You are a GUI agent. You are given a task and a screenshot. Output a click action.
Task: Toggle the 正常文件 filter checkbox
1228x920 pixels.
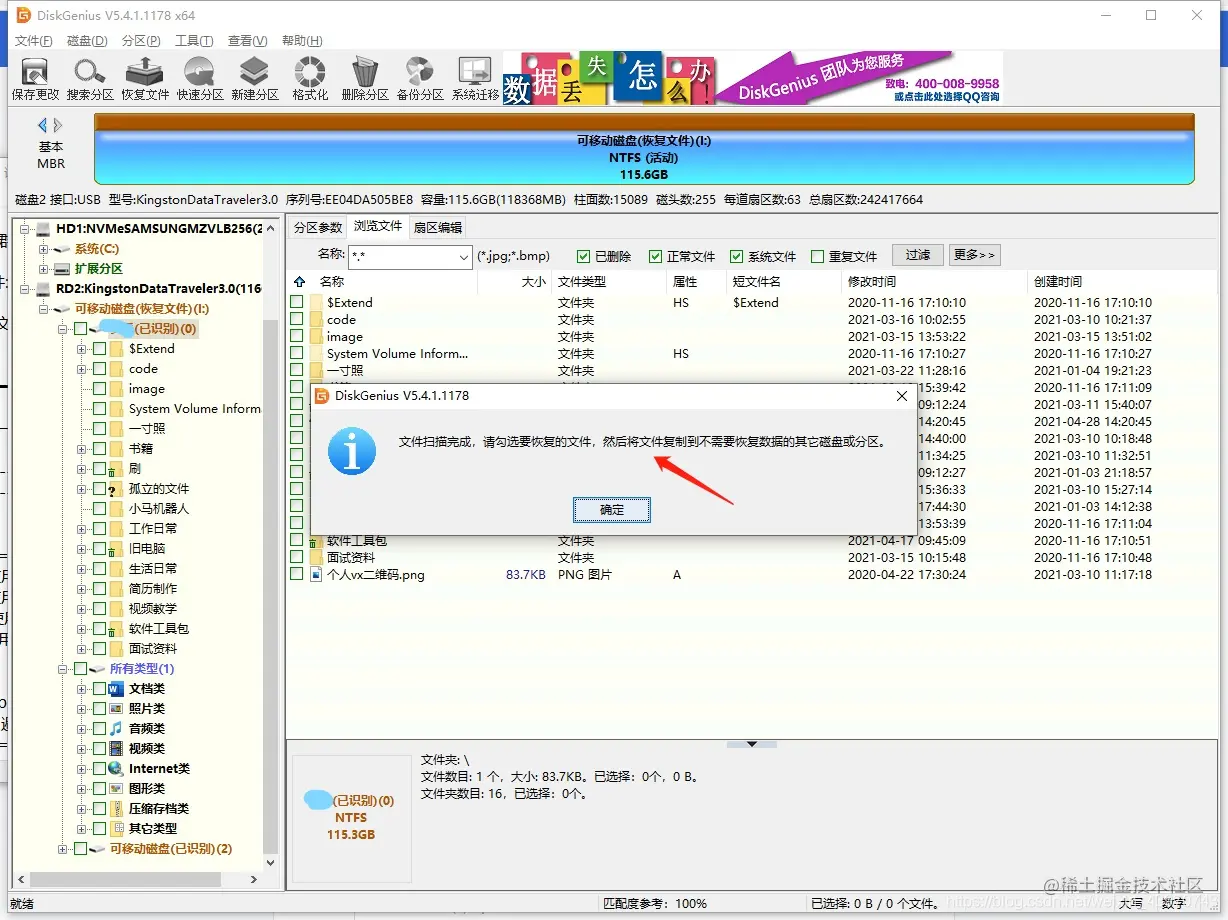(x=656, y=256)
